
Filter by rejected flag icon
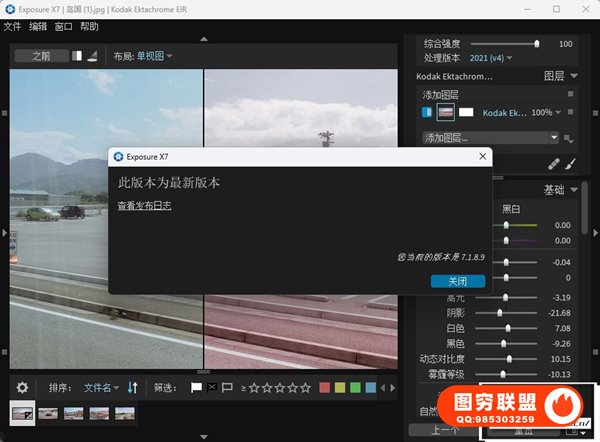211,387
